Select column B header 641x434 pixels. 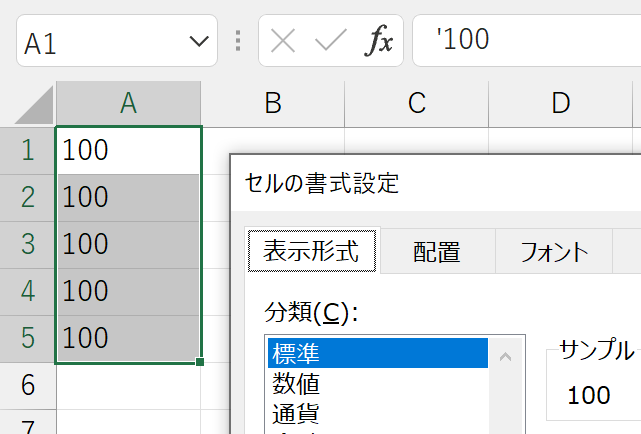[x=273, y=103]
